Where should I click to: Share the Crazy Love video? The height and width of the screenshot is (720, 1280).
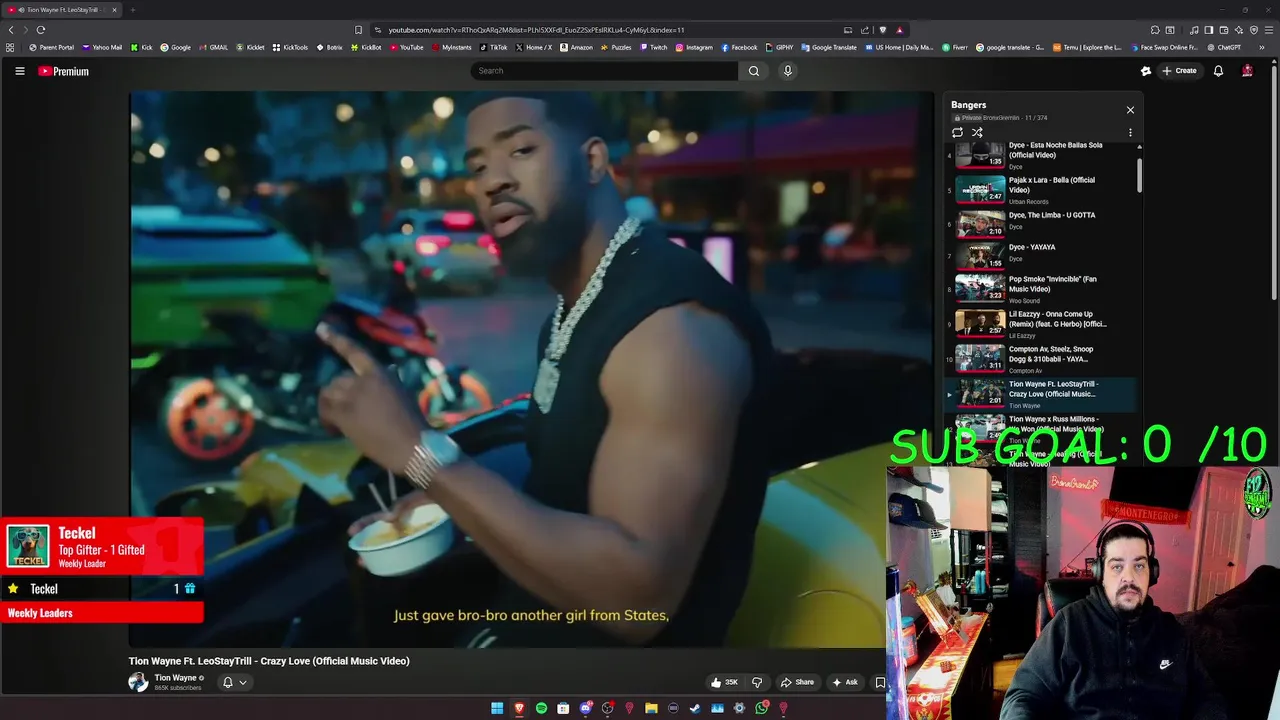click(x=797, y=682)
